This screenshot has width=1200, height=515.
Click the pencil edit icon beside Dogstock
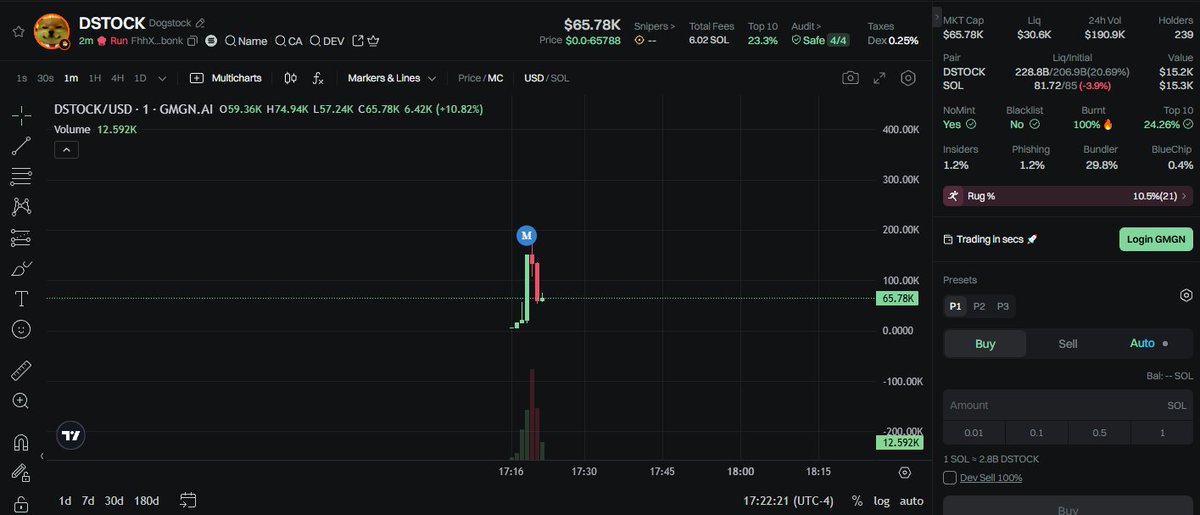(200, 22)
